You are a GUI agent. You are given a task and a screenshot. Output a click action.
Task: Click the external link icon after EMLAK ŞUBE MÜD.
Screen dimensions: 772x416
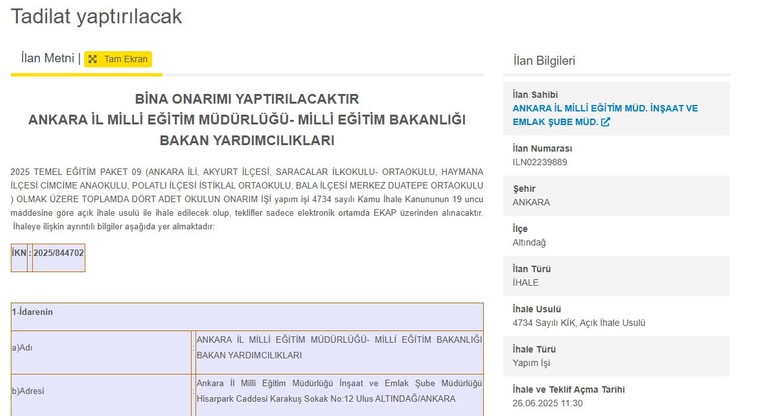pyautogui.click(x=606, y=122)
